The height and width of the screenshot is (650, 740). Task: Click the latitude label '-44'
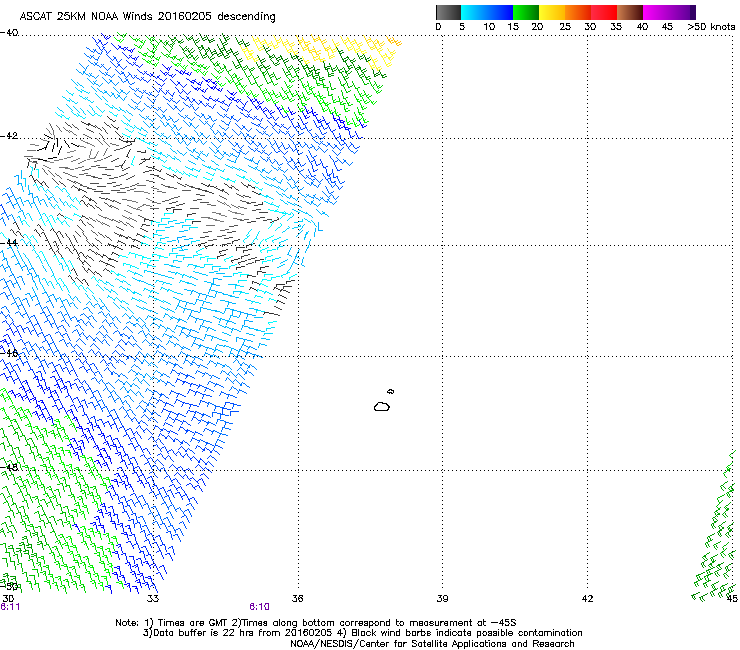tap(9, 243)
